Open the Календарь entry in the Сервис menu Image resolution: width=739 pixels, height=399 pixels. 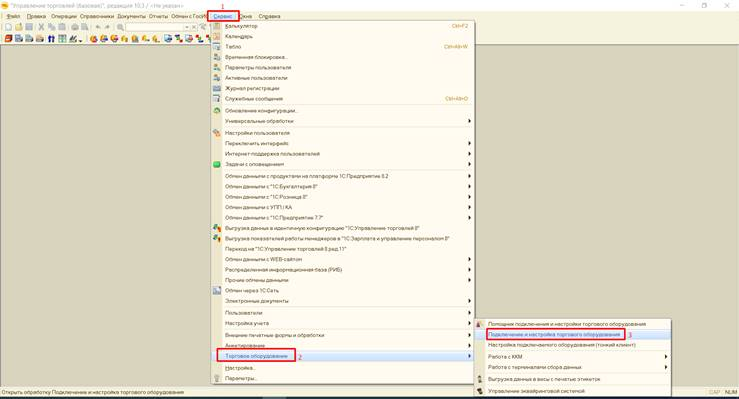coord(343,36)
